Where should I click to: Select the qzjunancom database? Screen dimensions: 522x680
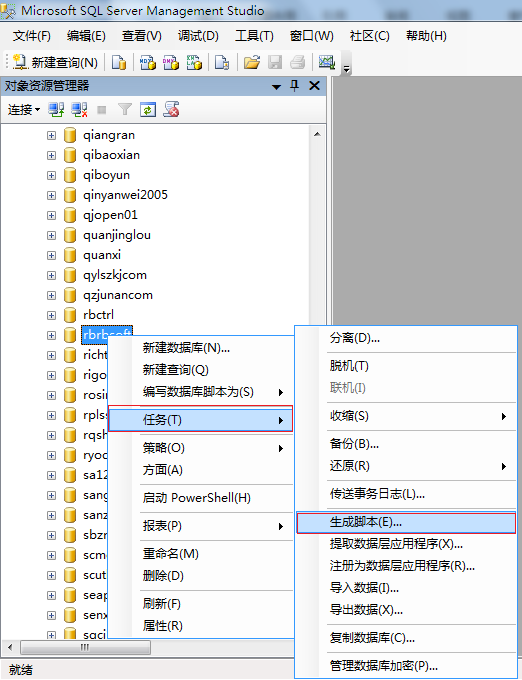pos(118,295)
